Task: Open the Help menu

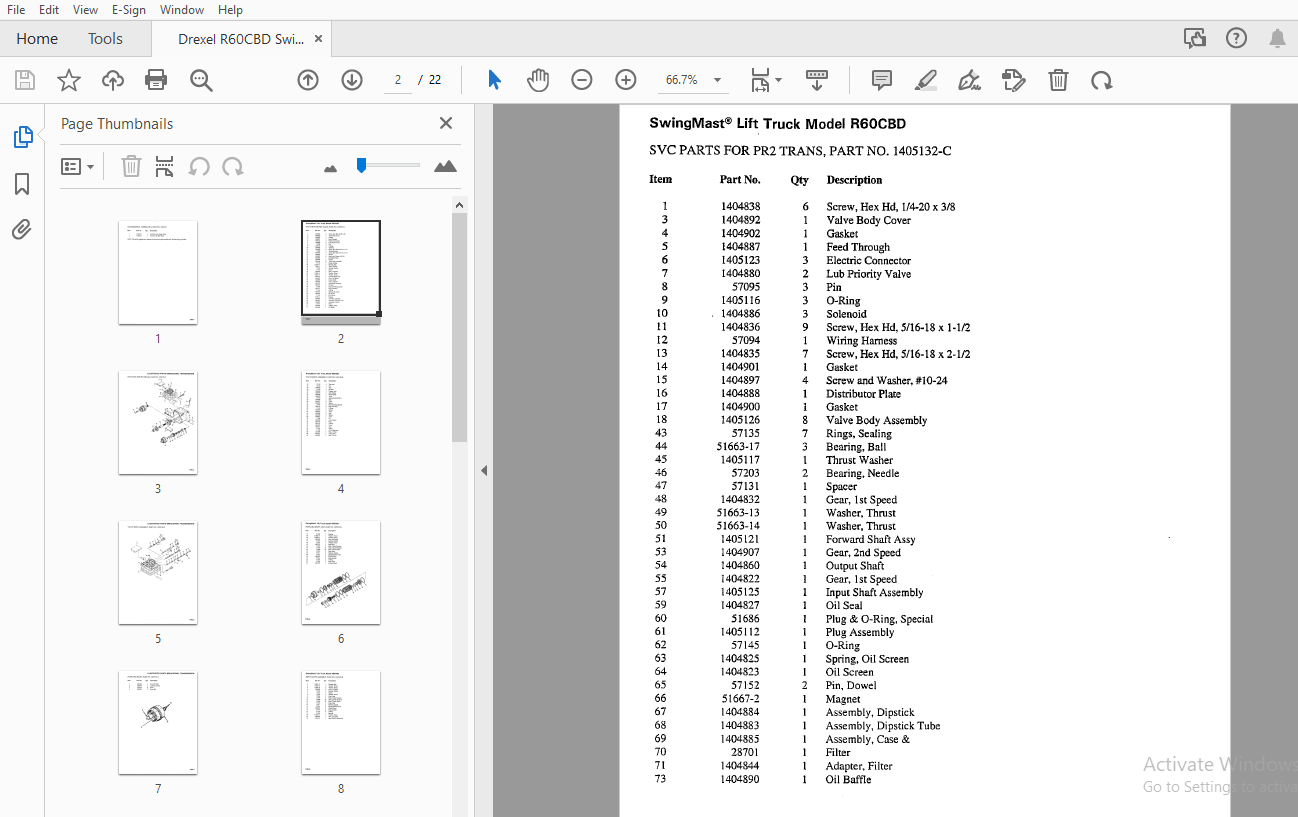Action: 230,10
